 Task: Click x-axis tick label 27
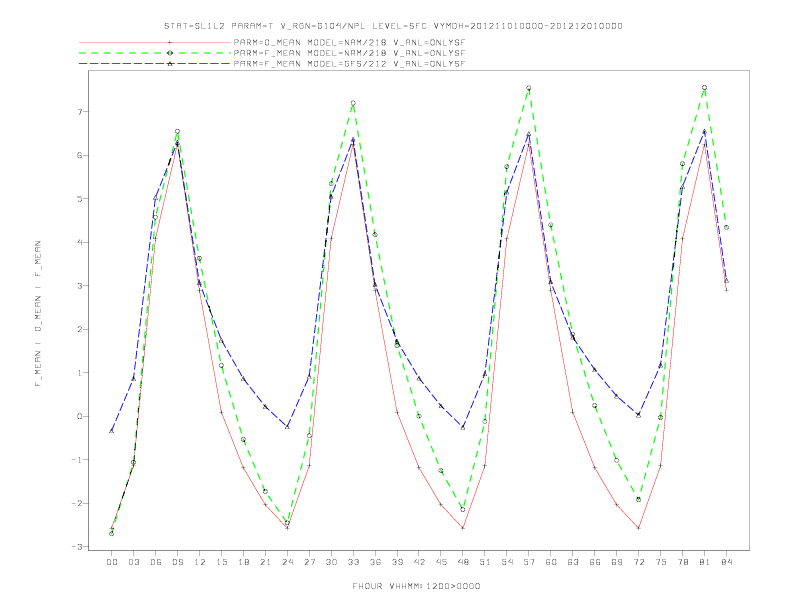click(x=310, y=562)
